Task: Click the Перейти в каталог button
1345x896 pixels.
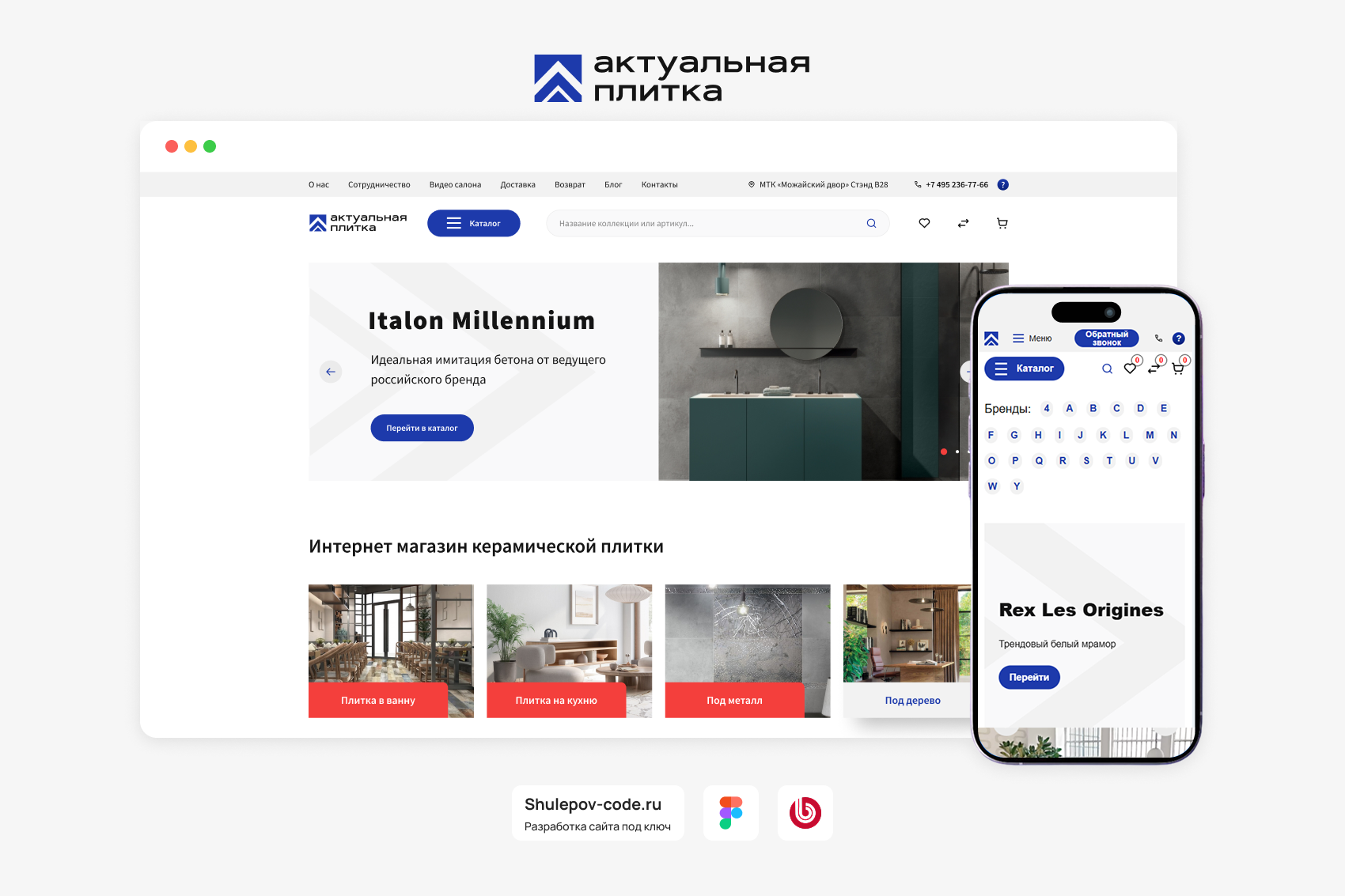Action: pyautogui.click(x=422, y=428)
